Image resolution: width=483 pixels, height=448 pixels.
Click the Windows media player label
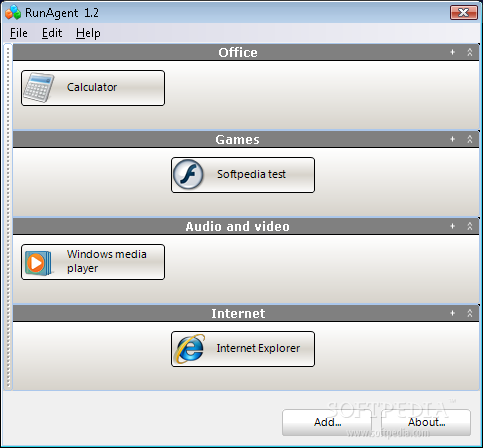107,261
